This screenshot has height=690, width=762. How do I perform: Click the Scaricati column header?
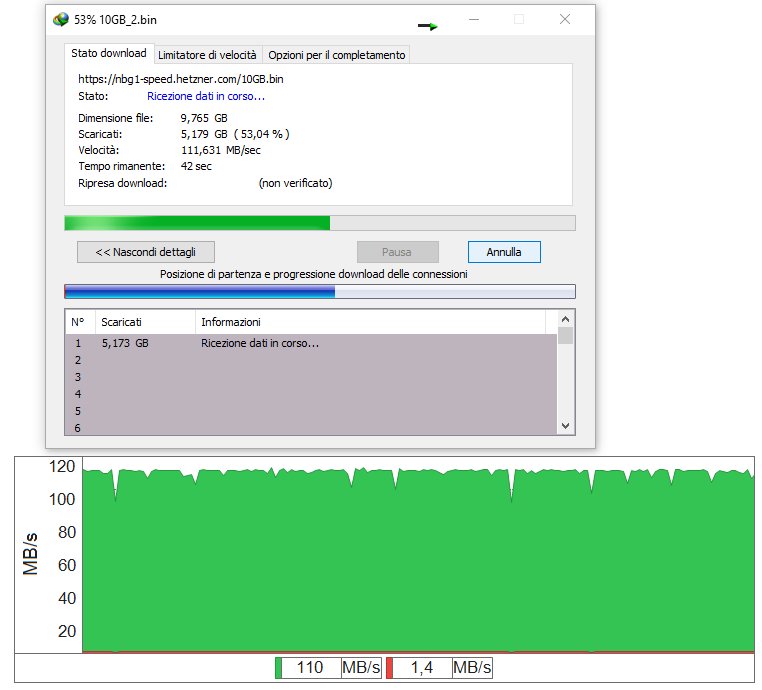pyautogui.click(x=146, y=322)
